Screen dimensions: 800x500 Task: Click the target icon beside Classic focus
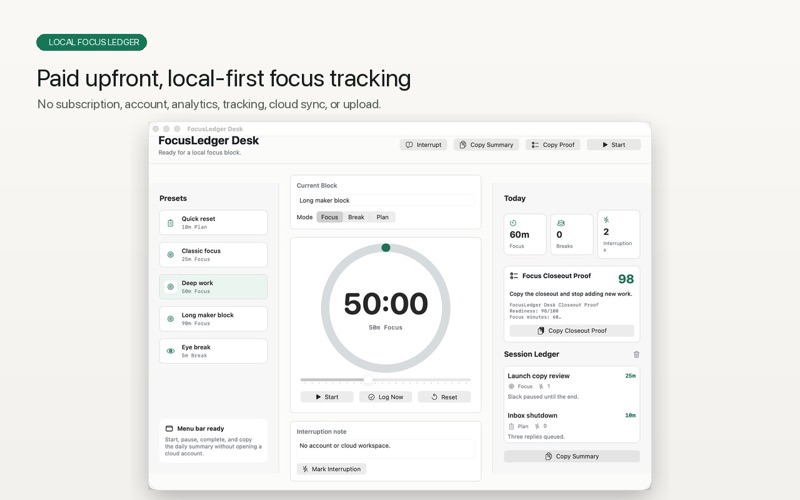click(170, 255)
